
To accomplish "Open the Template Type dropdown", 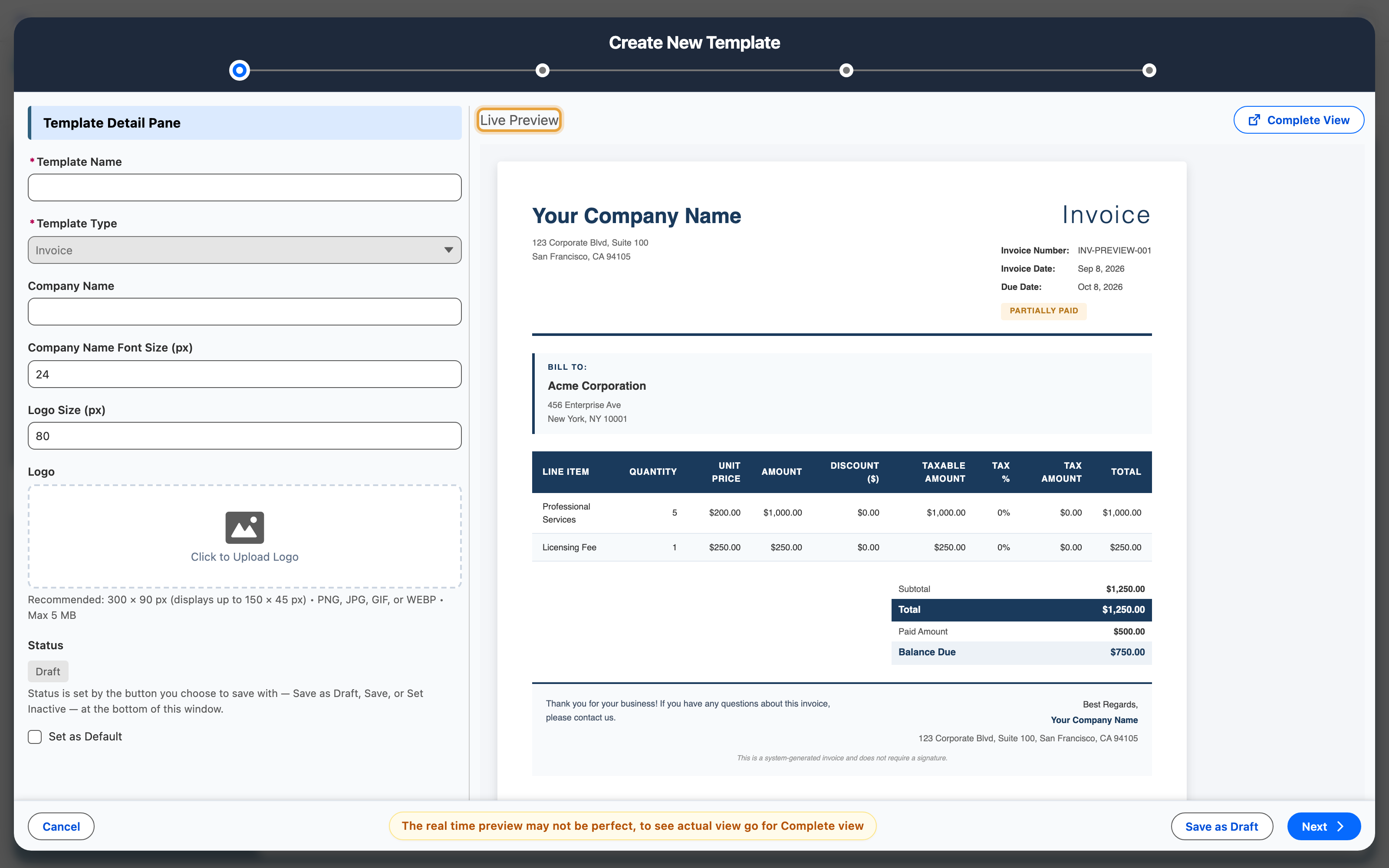I will [x=244, y=250].
